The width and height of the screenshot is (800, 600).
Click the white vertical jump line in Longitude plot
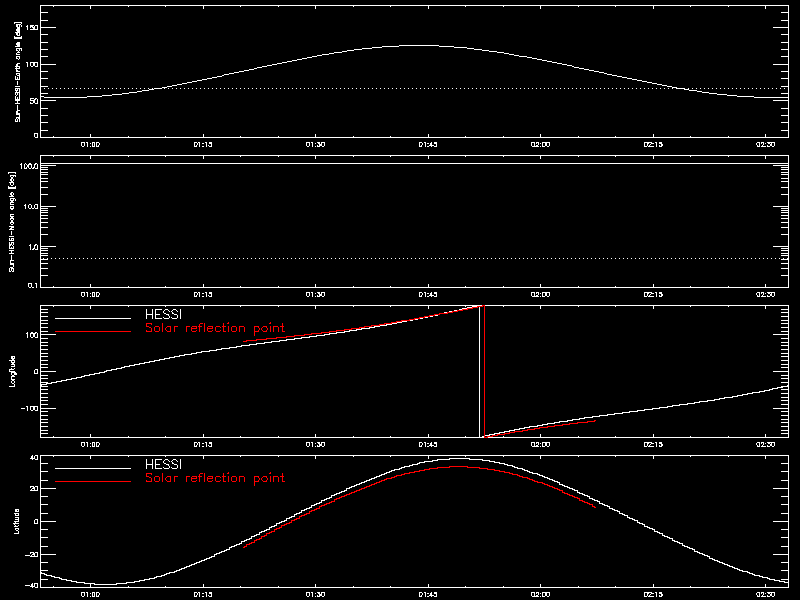(479, 371)
